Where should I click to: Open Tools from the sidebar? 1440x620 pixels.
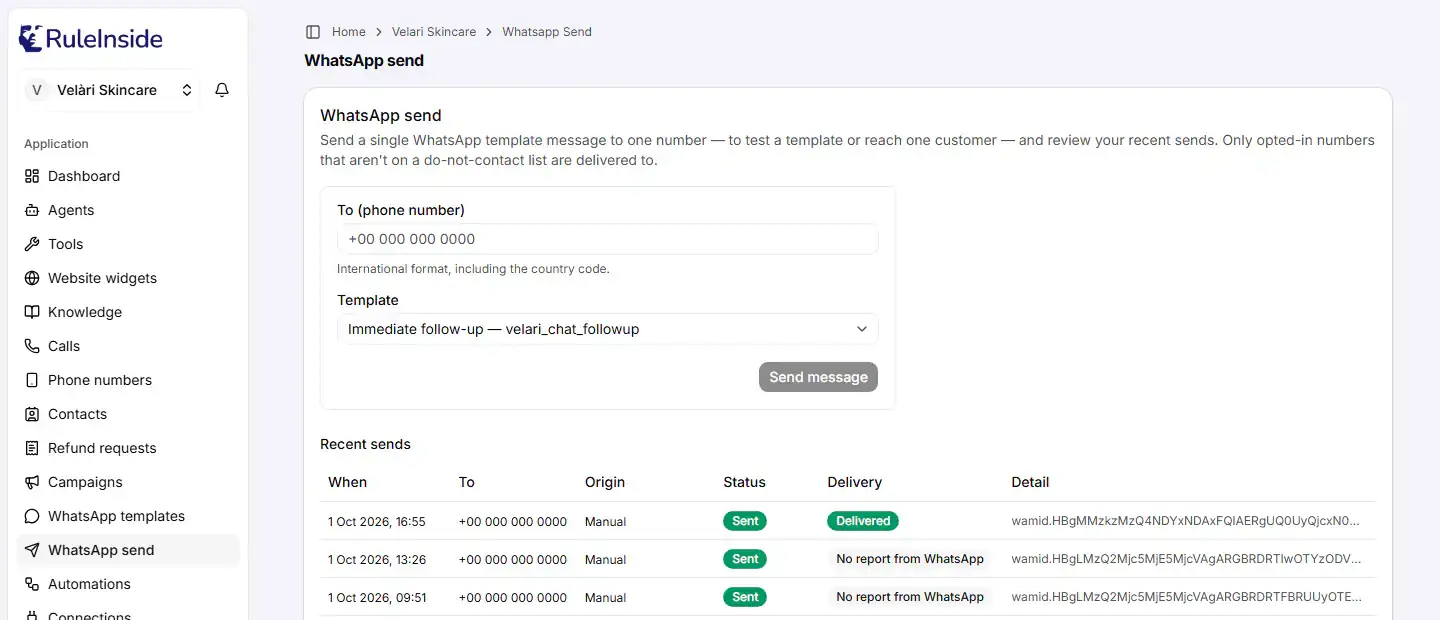coord(128,244)
